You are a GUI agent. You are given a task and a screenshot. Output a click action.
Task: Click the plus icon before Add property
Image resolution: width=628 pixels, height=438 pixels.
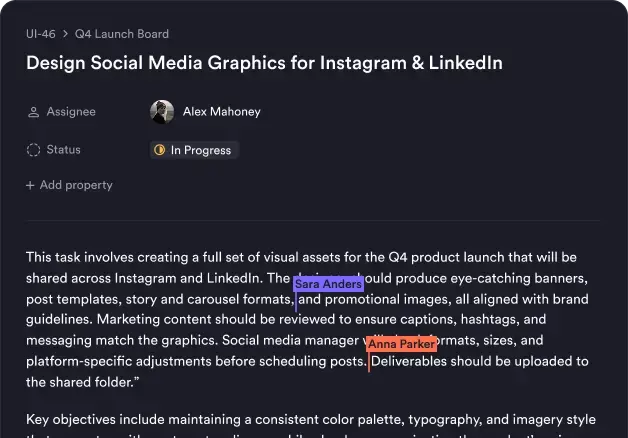(30, 185)
